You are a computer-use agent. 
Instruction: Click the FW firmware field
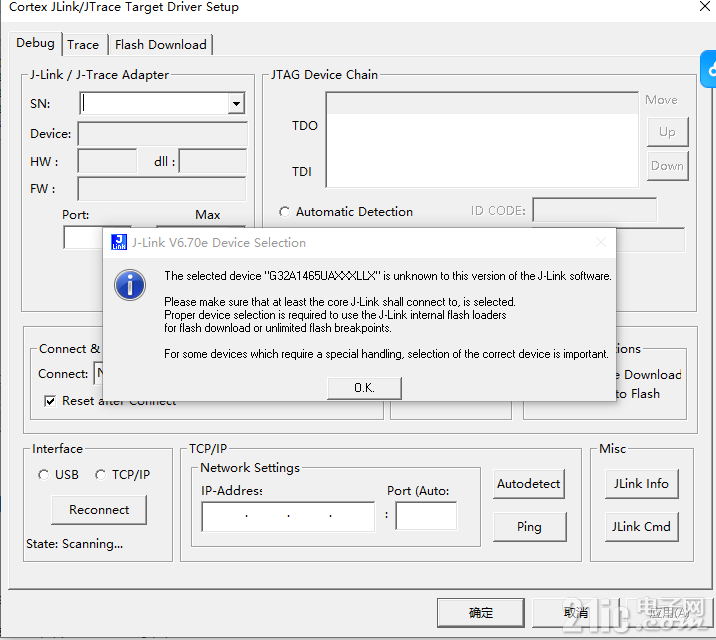(162, 189)
